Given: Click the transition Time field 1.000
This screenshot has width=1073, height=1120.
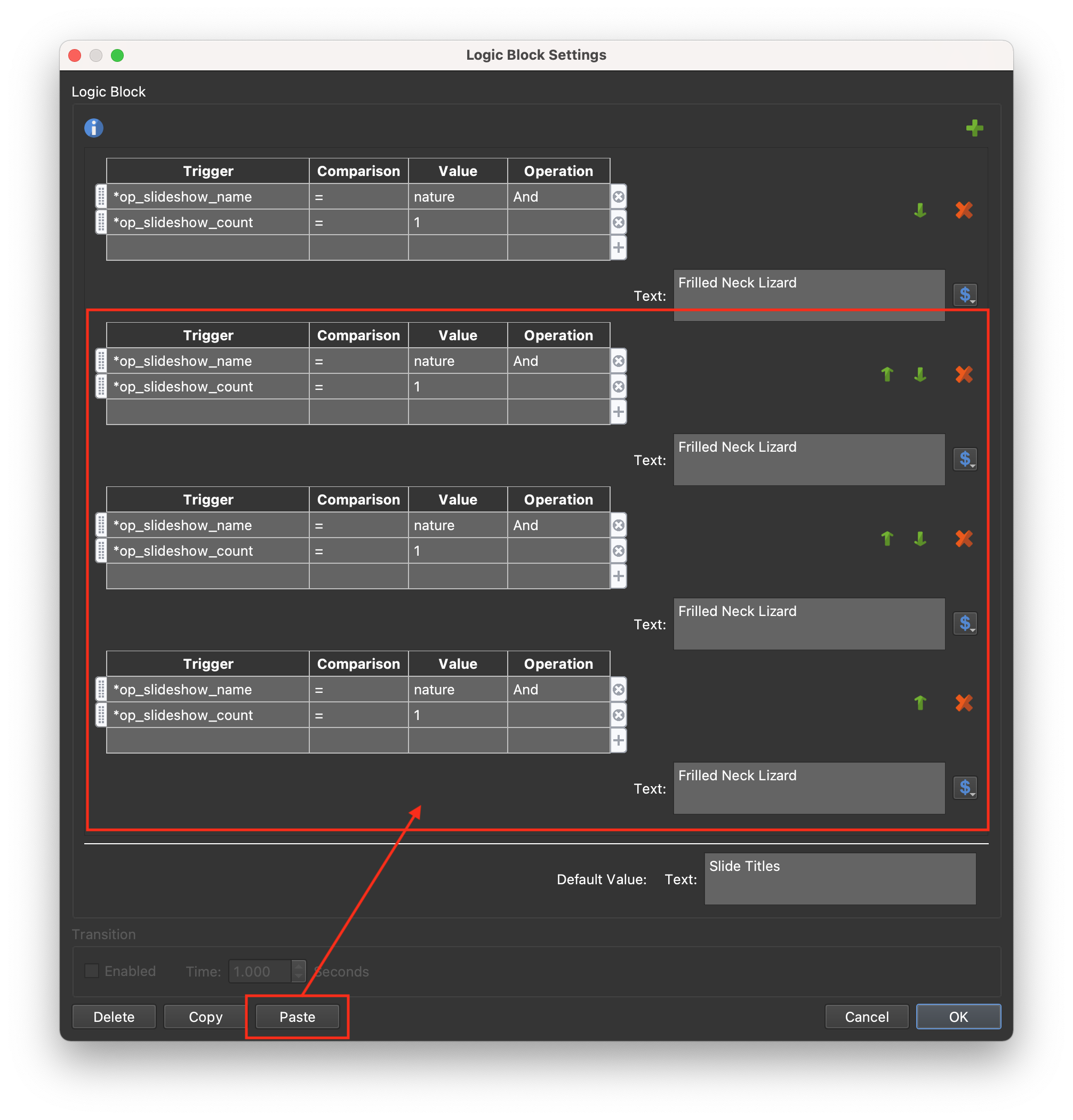Looking at the screenshot, I should click(261, 971).
